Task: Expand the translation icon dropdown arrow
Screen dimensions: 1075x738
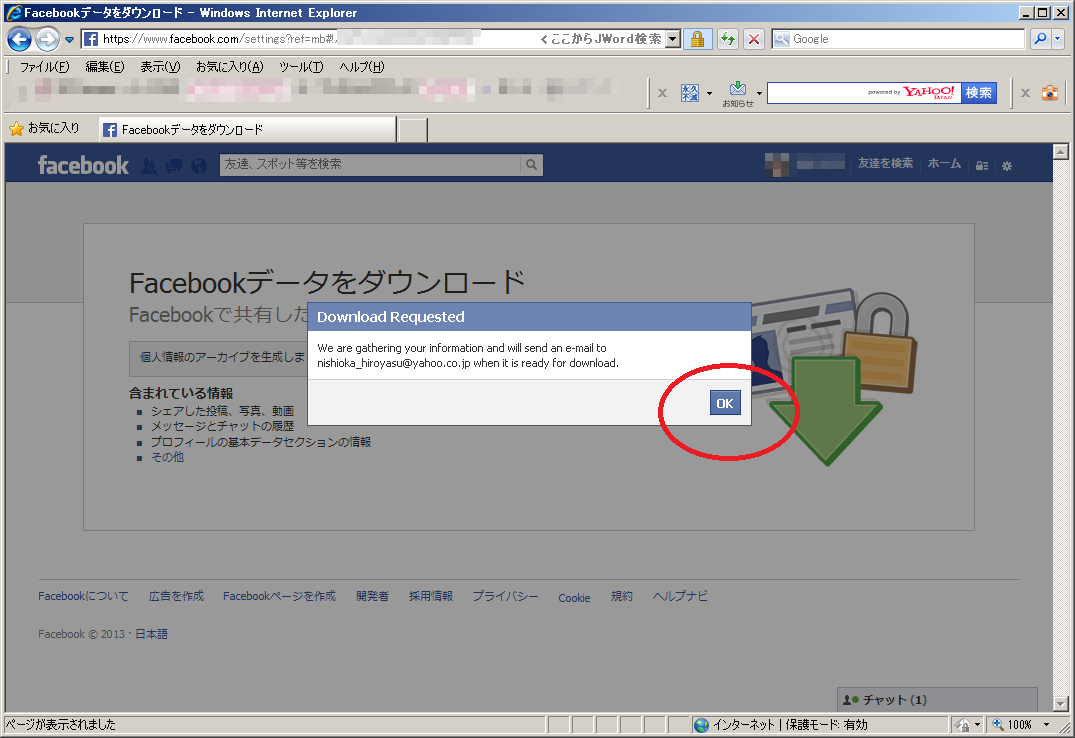Action: click(710, 93)
